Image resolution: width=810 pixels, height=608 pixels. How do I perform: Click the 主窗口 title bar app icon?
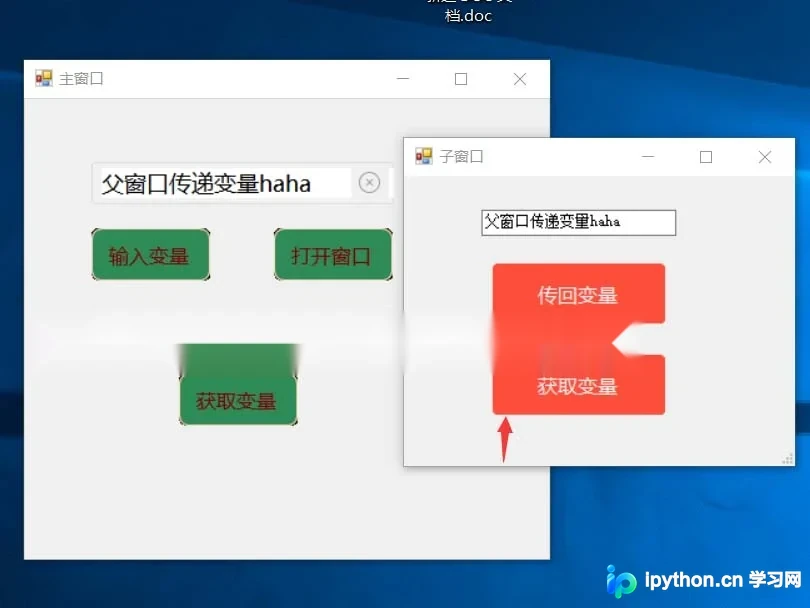pyautogui.click(x=44, y=79)
